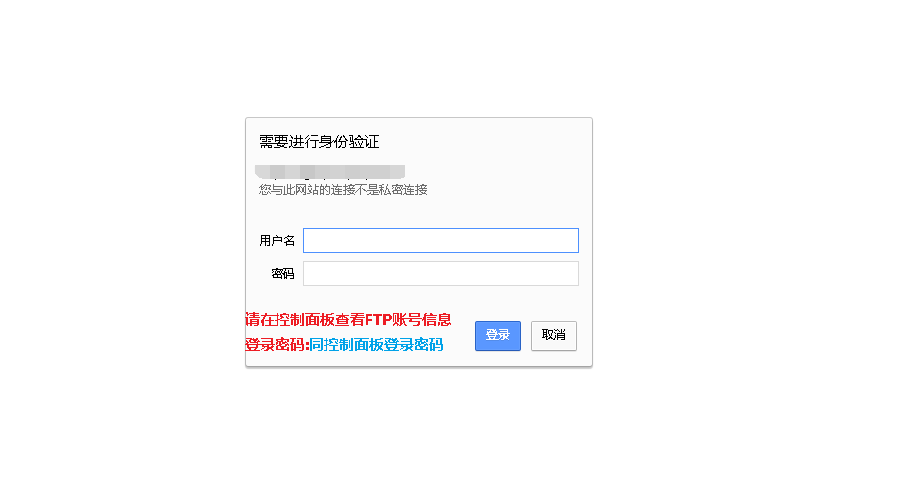This screenshot has height=497, width=924.
Task: Click the 密码 label text
Action: point(283,274)
